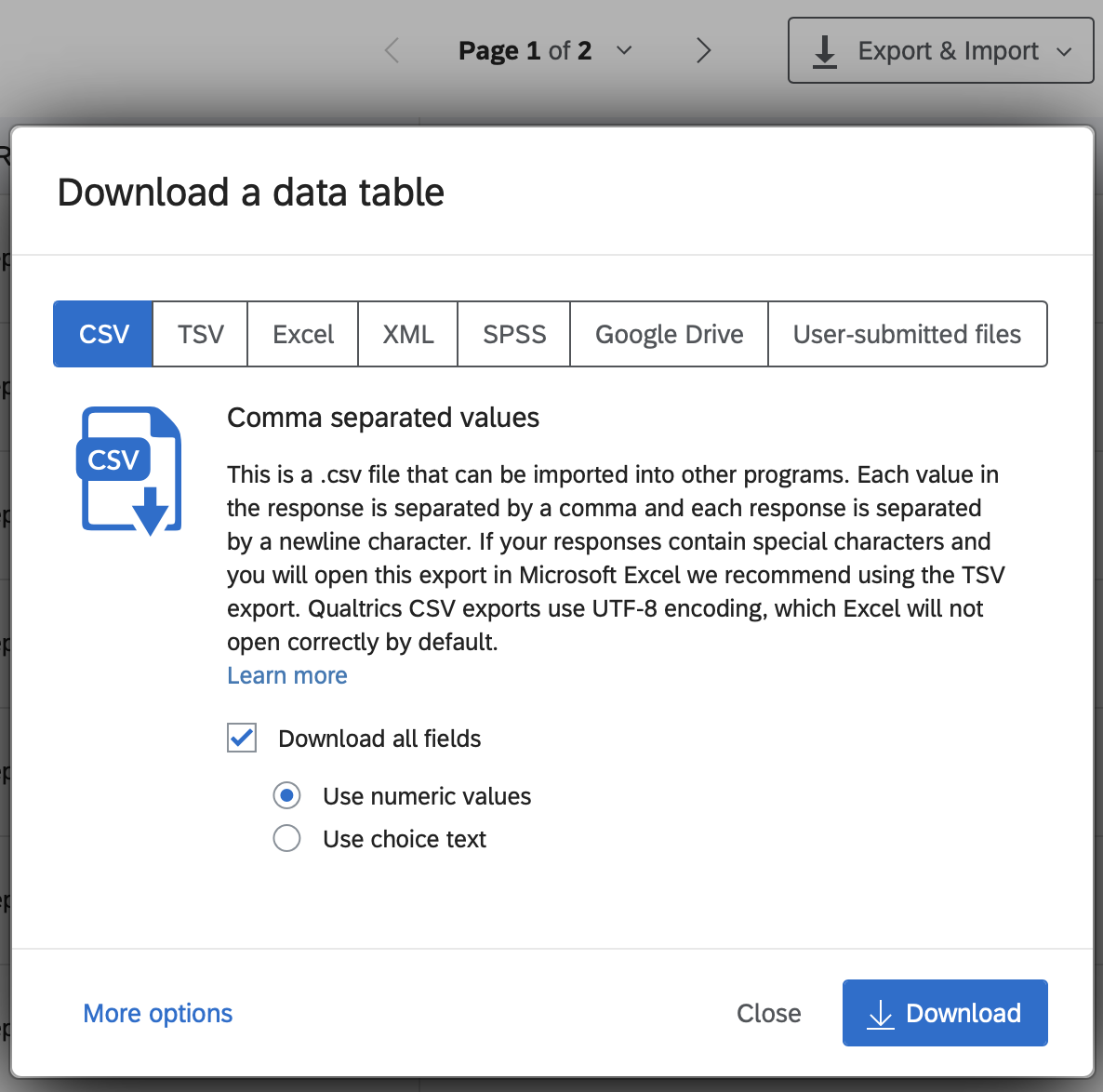1103x1092 pixels.
Task: Go to the next page arrow
Action: pyautogui.click(x=703, y=50)
